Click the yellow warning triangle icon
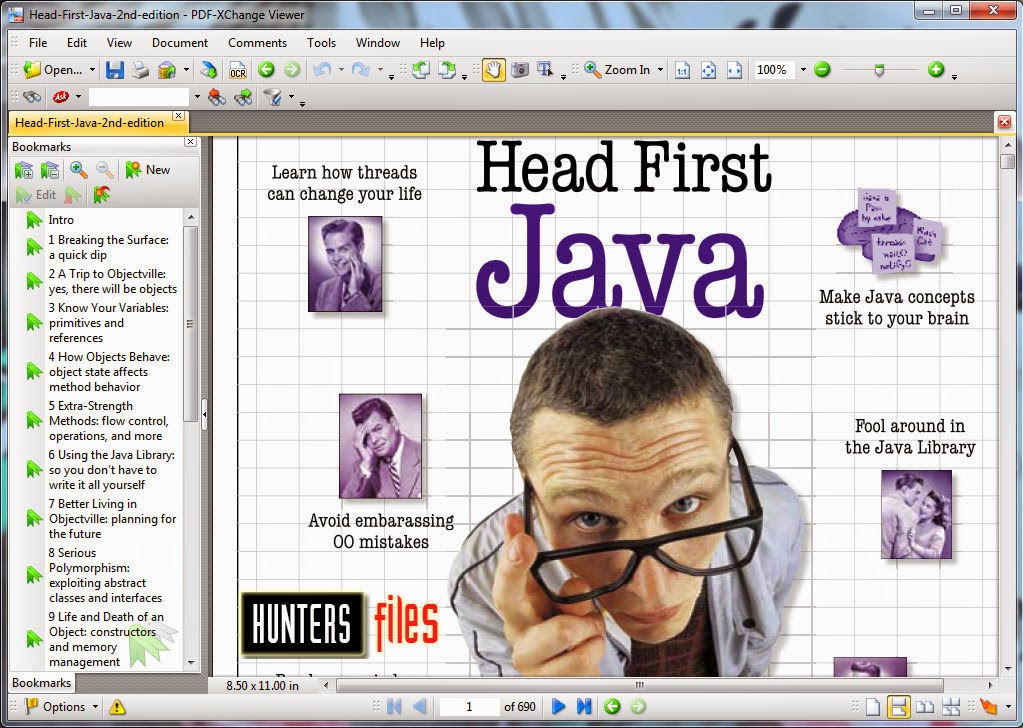Viewport: 1023px width, 728px height. pos(117,706)
